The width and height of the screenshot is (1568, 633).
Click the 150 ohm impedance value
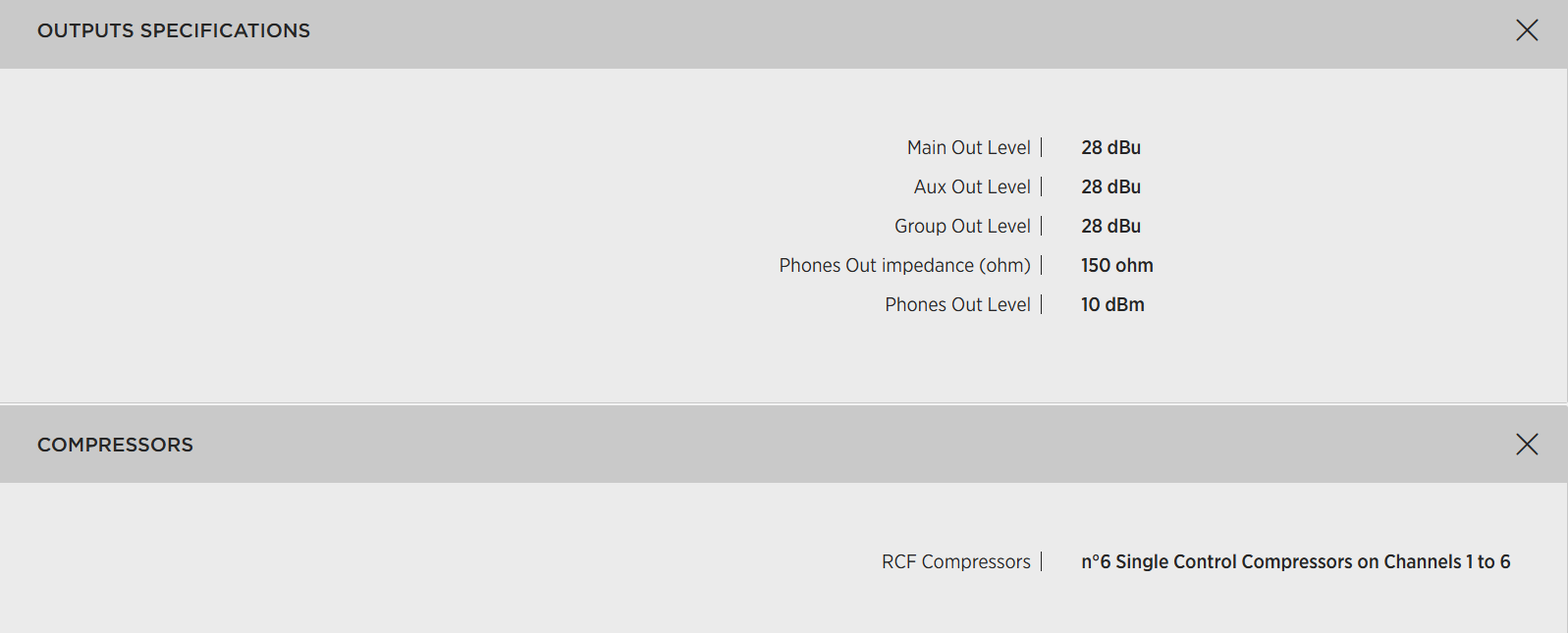[1116, 265]
